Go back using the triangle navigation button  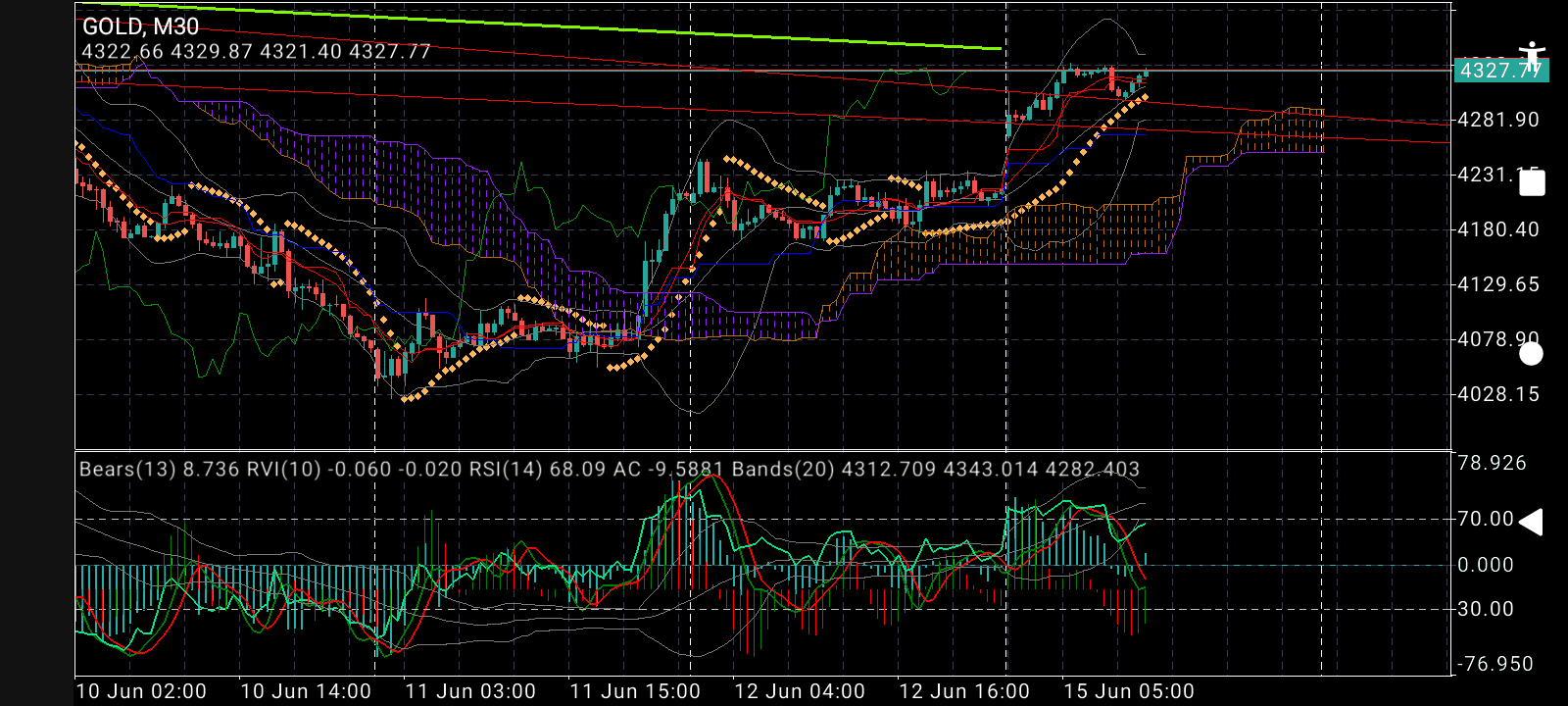tap(1531, 522)
